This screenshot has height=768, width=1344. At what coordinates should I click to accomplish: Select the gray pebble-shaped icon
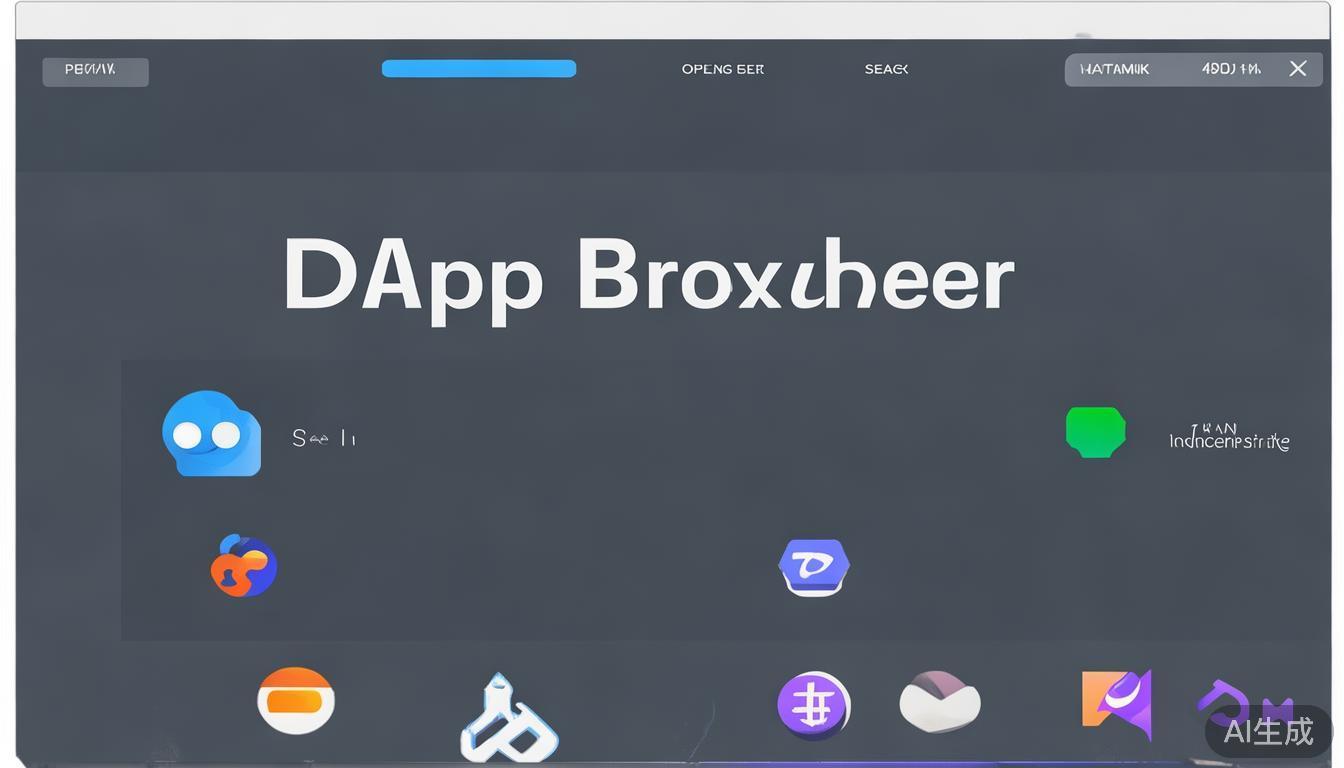coord(940,701)
